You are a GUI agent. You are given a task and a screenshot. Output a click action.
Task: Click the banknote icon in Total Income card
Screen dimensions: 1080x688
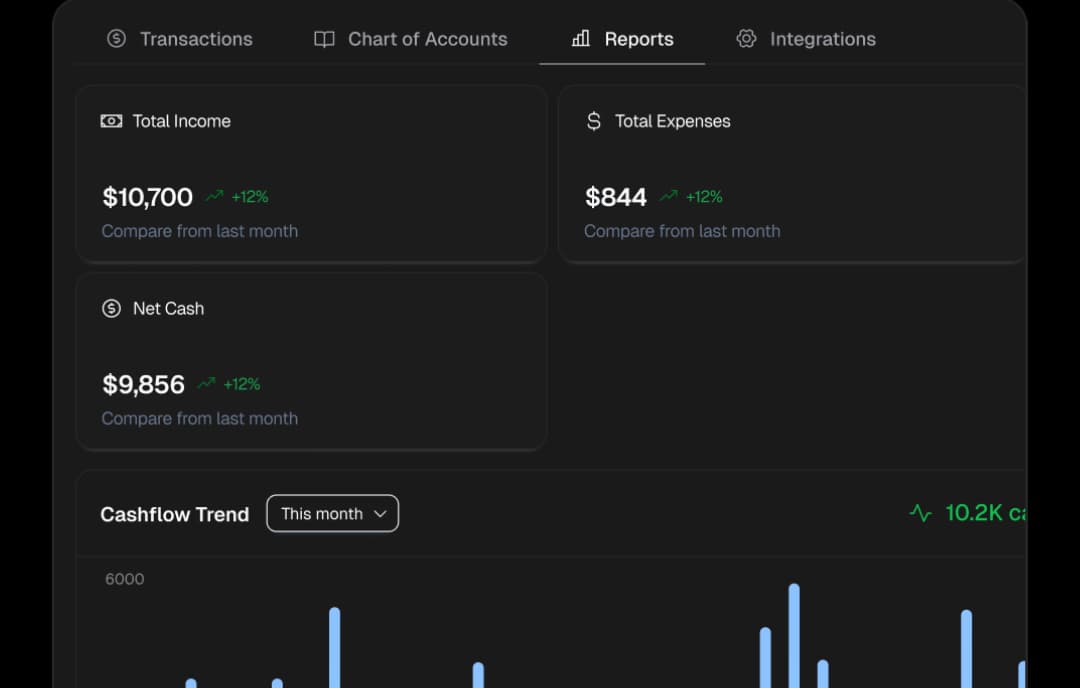pos(110,120)
